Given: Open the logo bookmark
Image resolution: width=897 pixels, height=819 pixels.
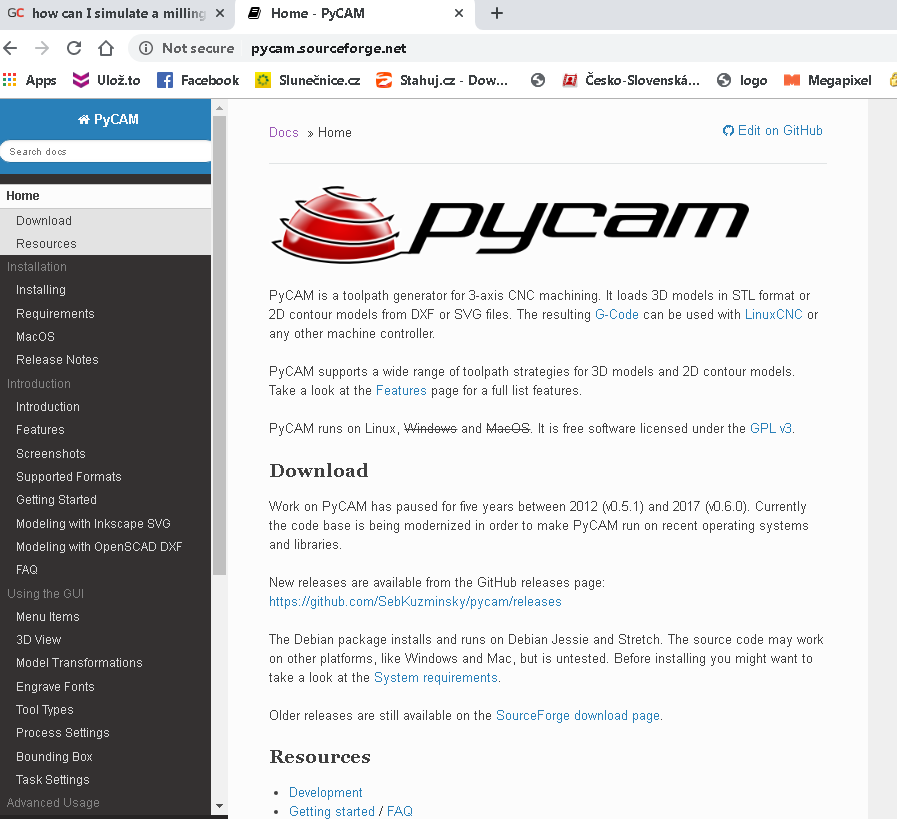Looking at the screenshot, I should point(742,81).
